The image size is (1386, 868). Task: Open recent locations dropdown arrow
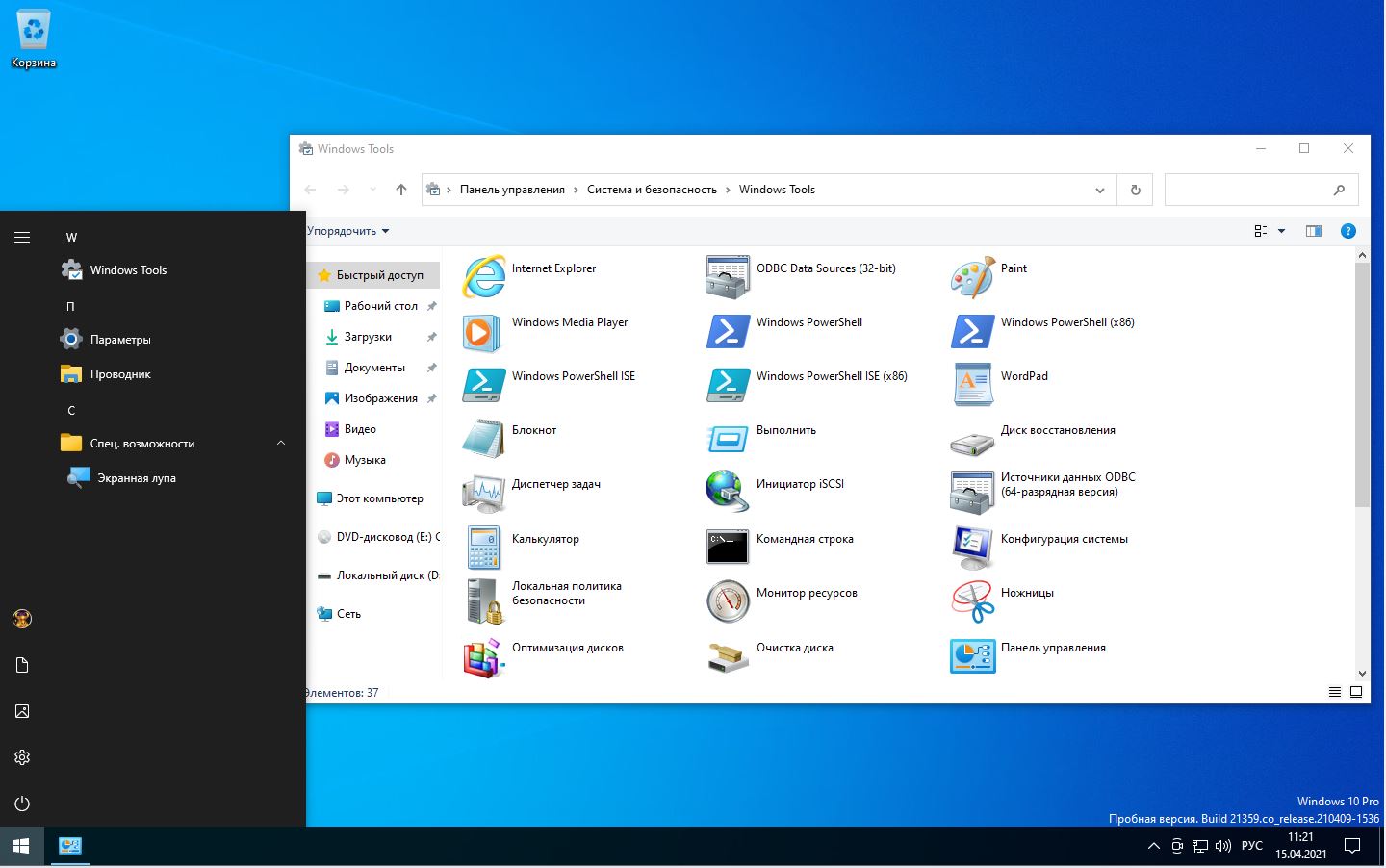[373, 190]
